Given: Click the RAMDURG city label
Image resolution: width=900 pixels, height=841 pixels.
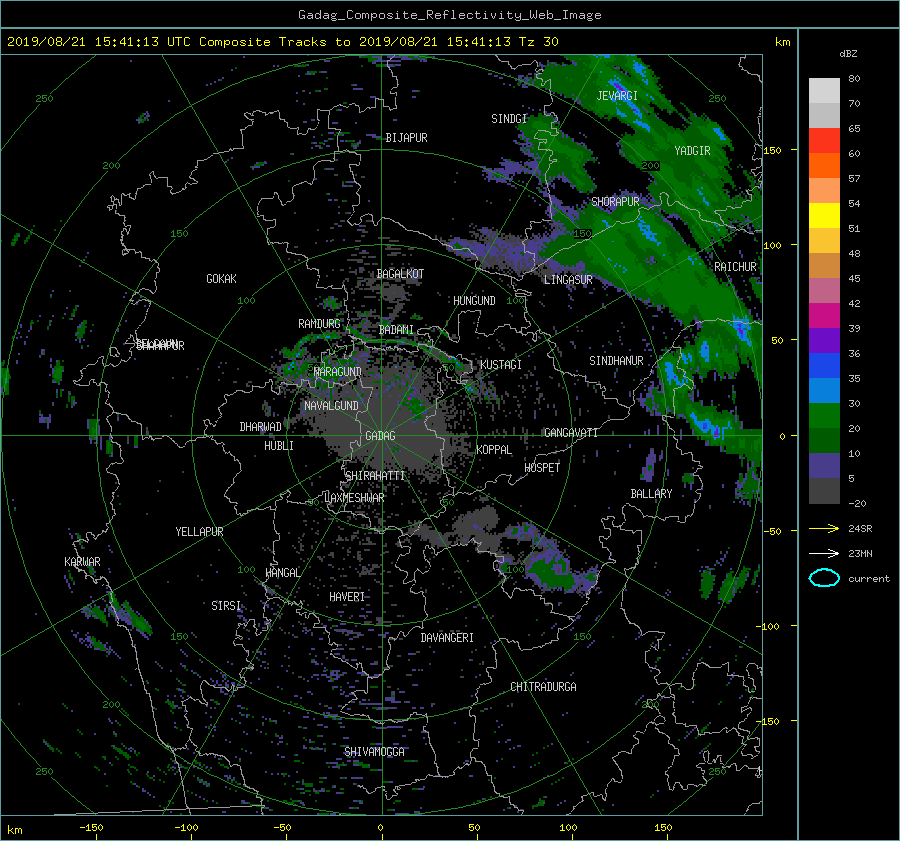Looking at the screenshot, I should coord(319,324).
